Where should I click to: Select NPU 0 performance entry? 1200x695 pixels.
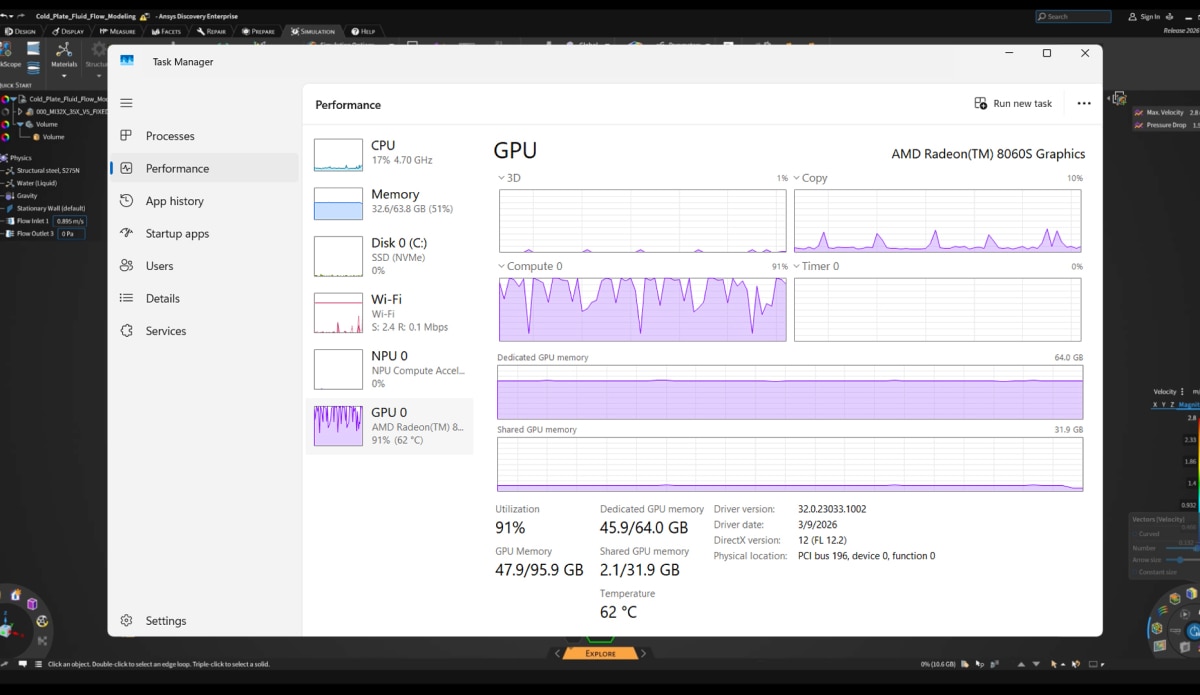point(390,369)
